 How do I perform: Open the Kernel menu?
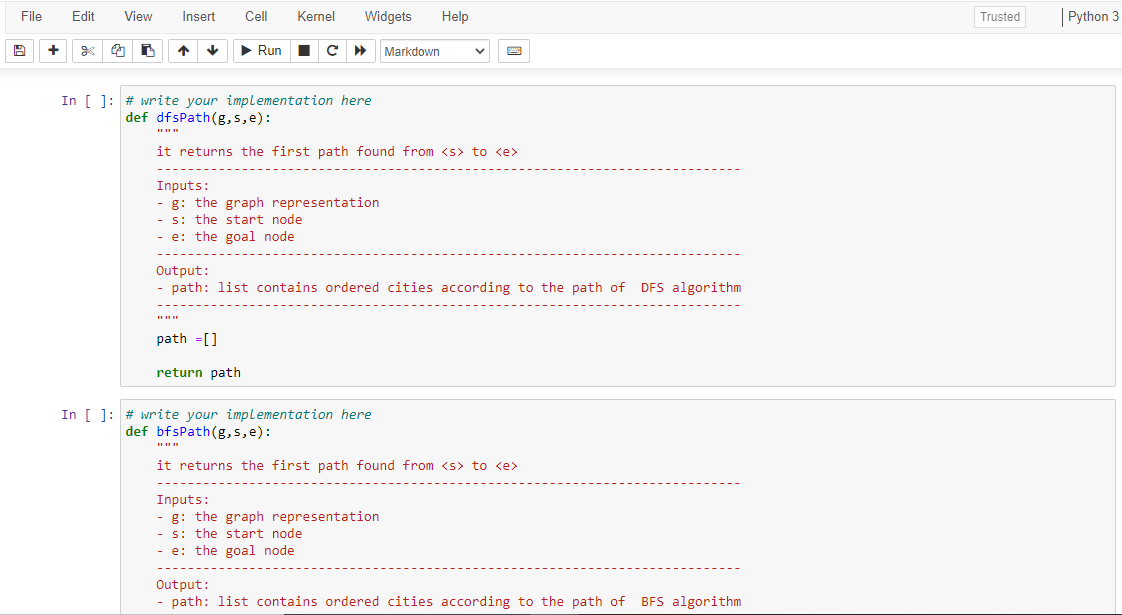(315, 16)
